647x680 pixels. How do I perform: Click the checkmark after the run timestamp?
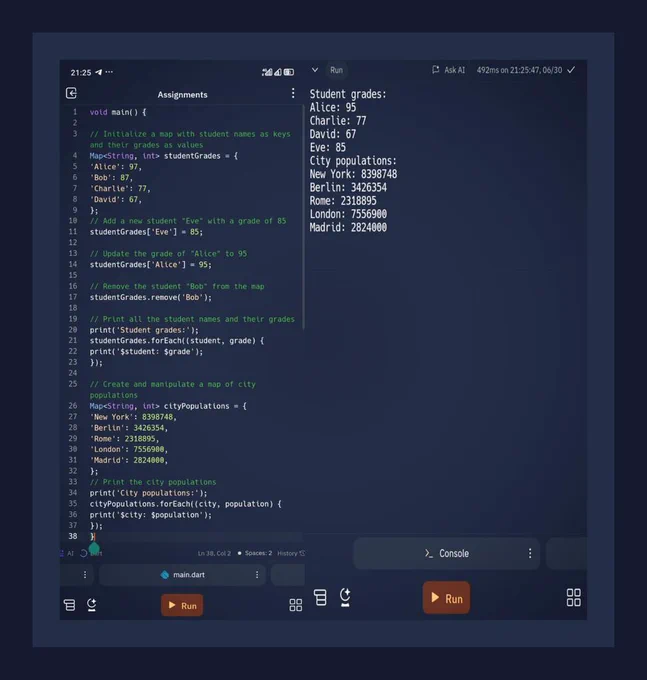(x=572, y=70)
